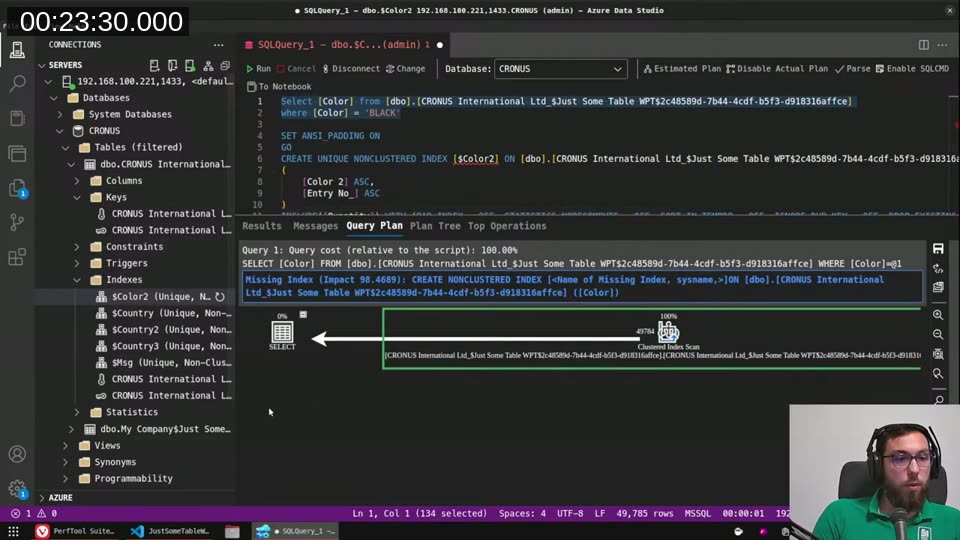
Task: Click the New Connection server icon
Action: click(x=155, y=65)
